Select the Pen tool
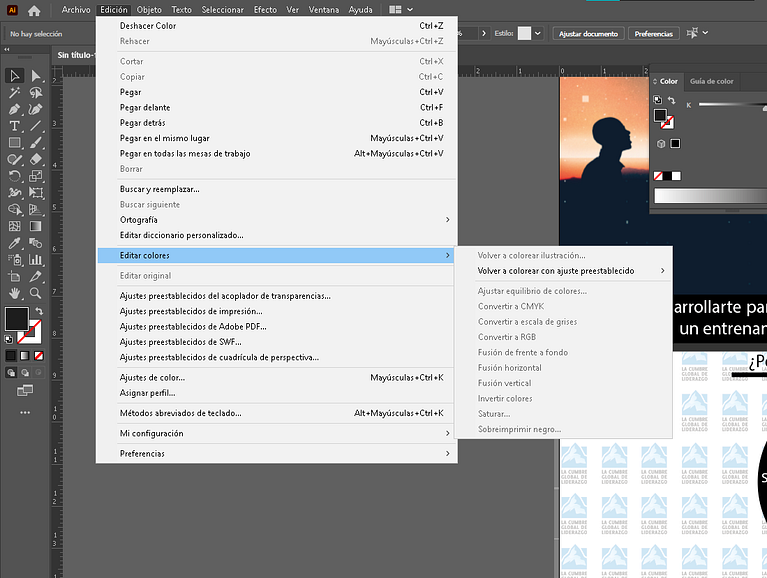This screenshot has width=767, height=578. click(15, 109)
